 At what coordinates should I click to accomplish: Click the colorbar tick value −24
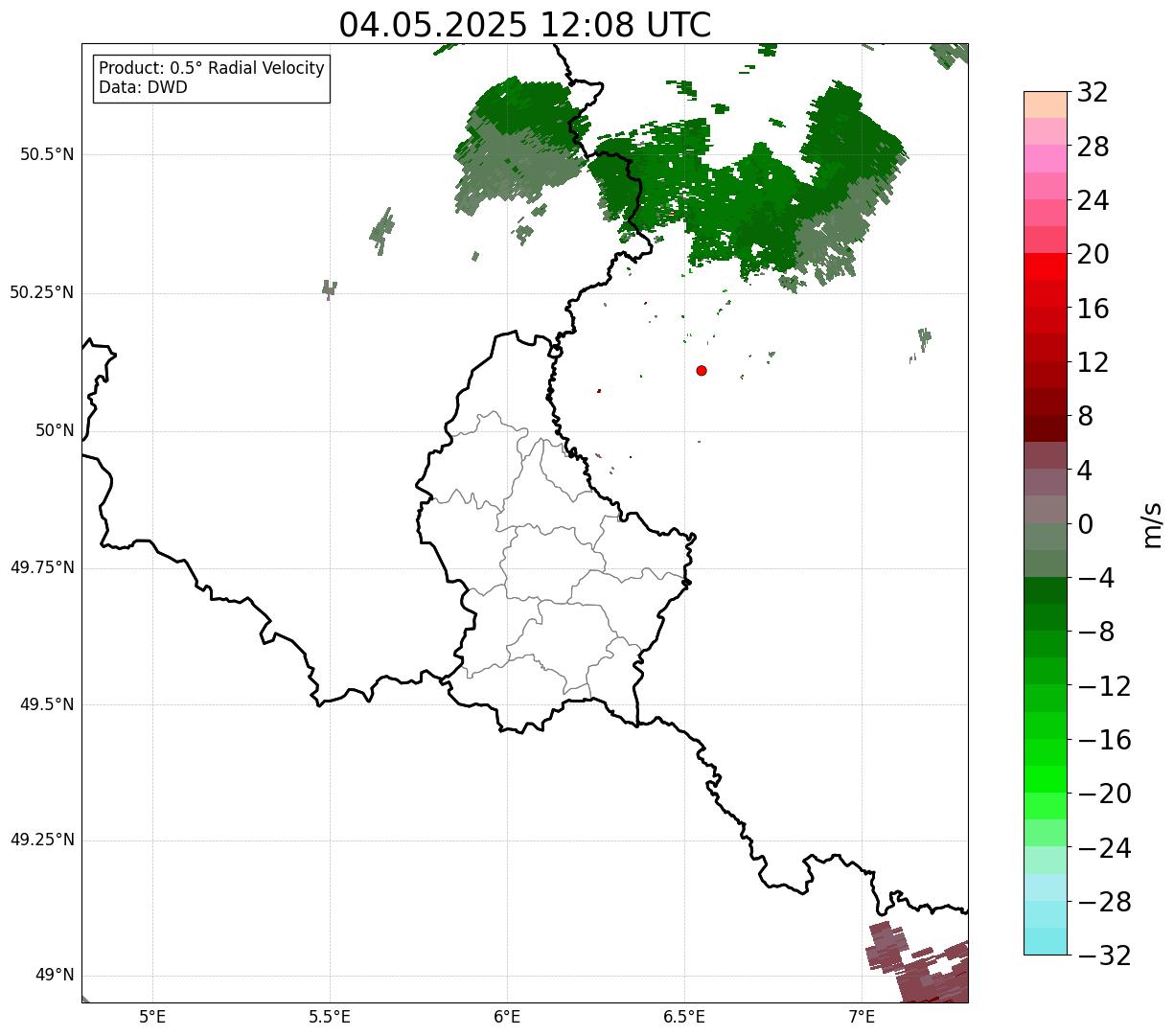point(1104,848)
